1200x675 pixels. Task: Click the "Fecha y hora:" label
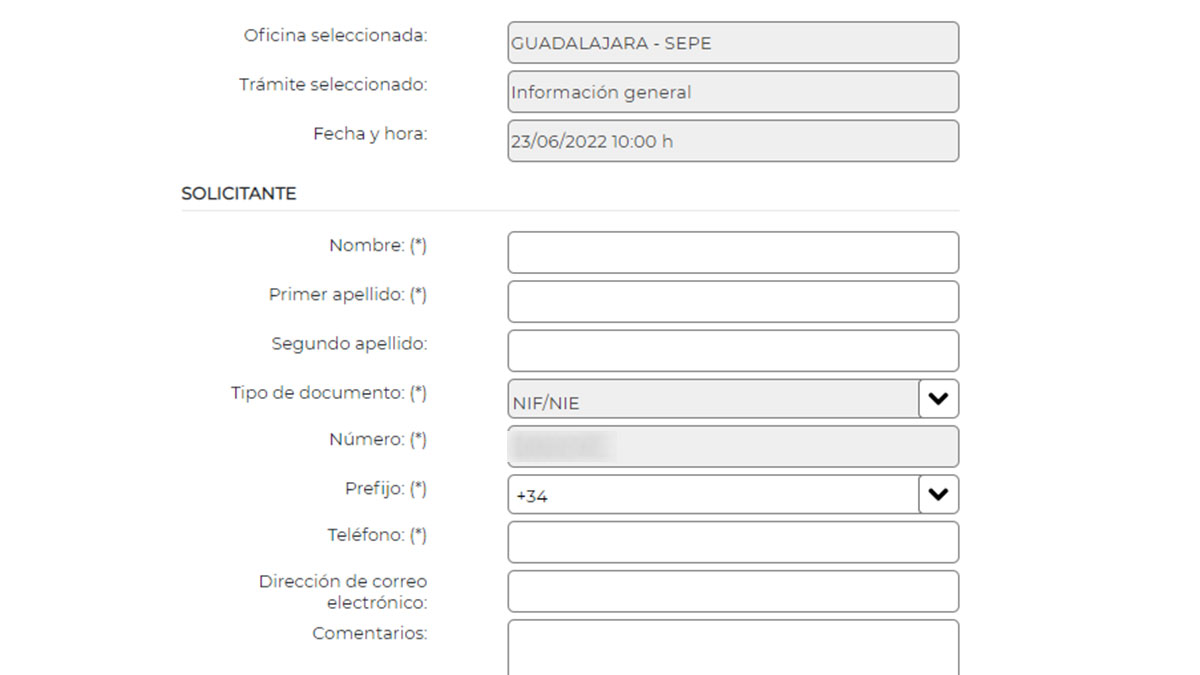pos(369,134)
